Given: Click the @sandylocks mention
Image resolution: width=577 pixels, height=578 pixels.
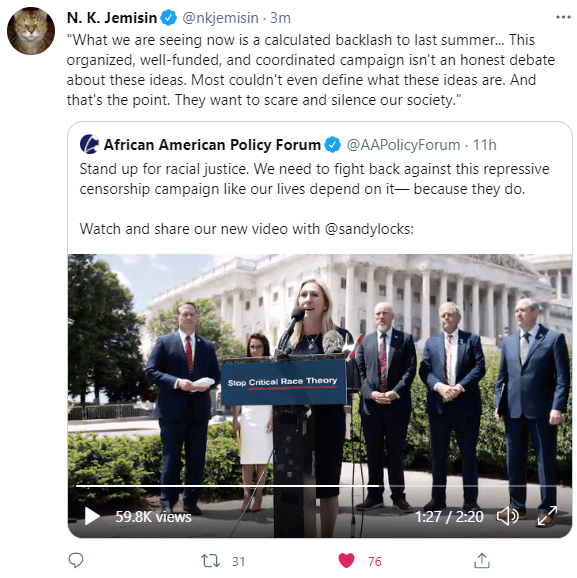Looking at the screenshot, I should [x=367, y=229].
